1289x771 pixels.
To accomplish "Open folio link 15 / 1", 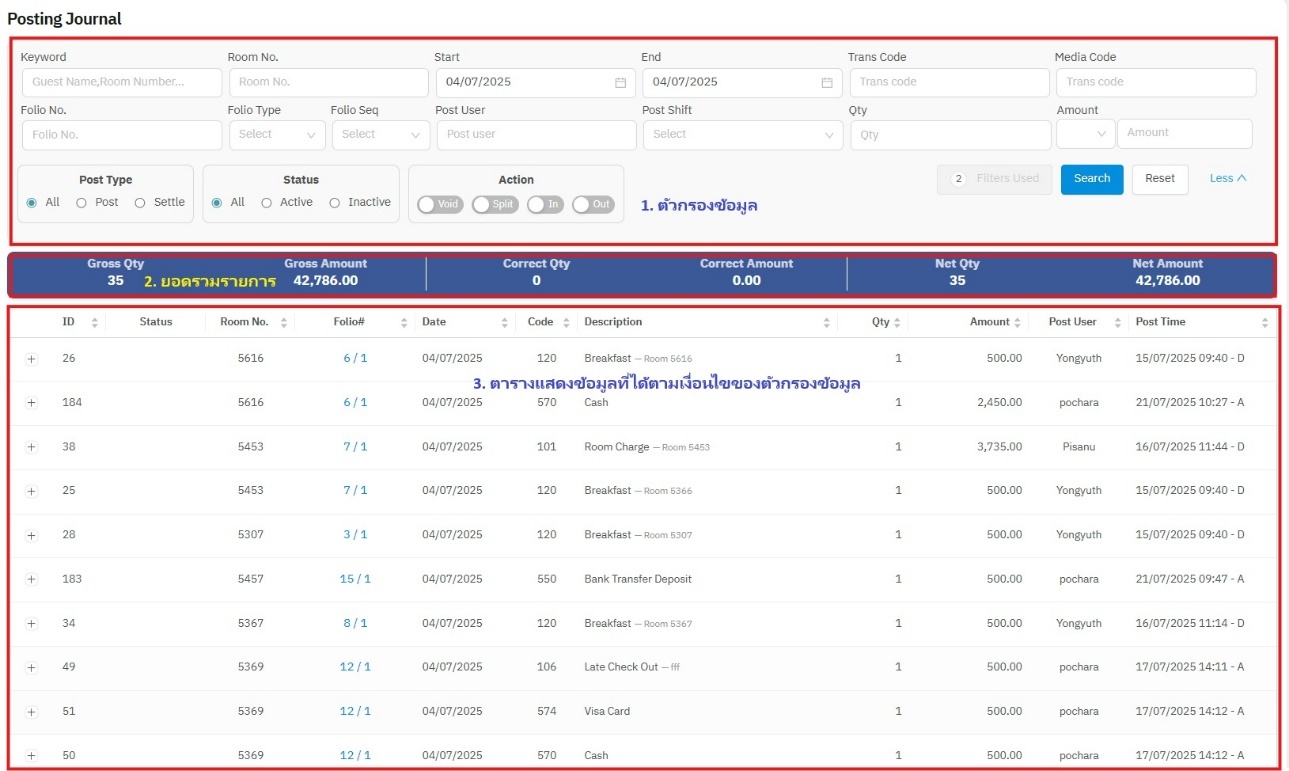I will tap(355, 579).
